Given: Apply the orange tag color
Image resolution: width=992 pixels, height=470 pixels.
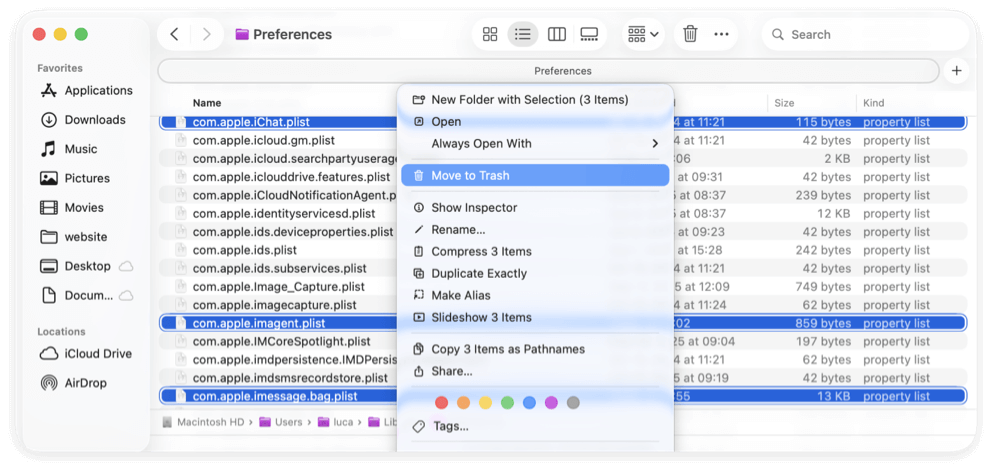Looking at the screenshot, I should pos(464,402).
